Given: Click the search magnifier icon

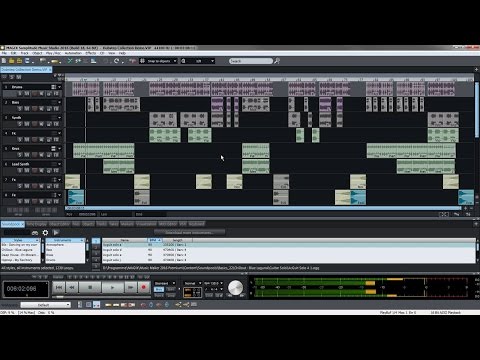Looking at the screenshot, I should click(x=277, y=61).
